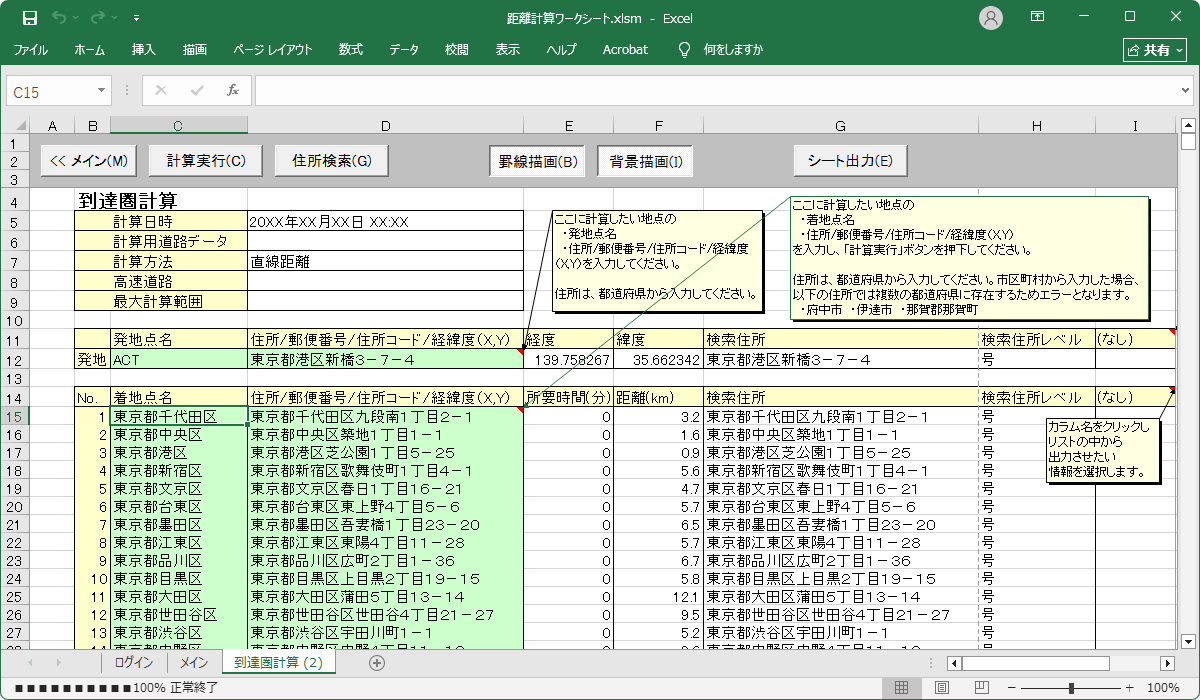Open the user account avatar icon
The image size is (1200, 700).
(x=991, y=18)
